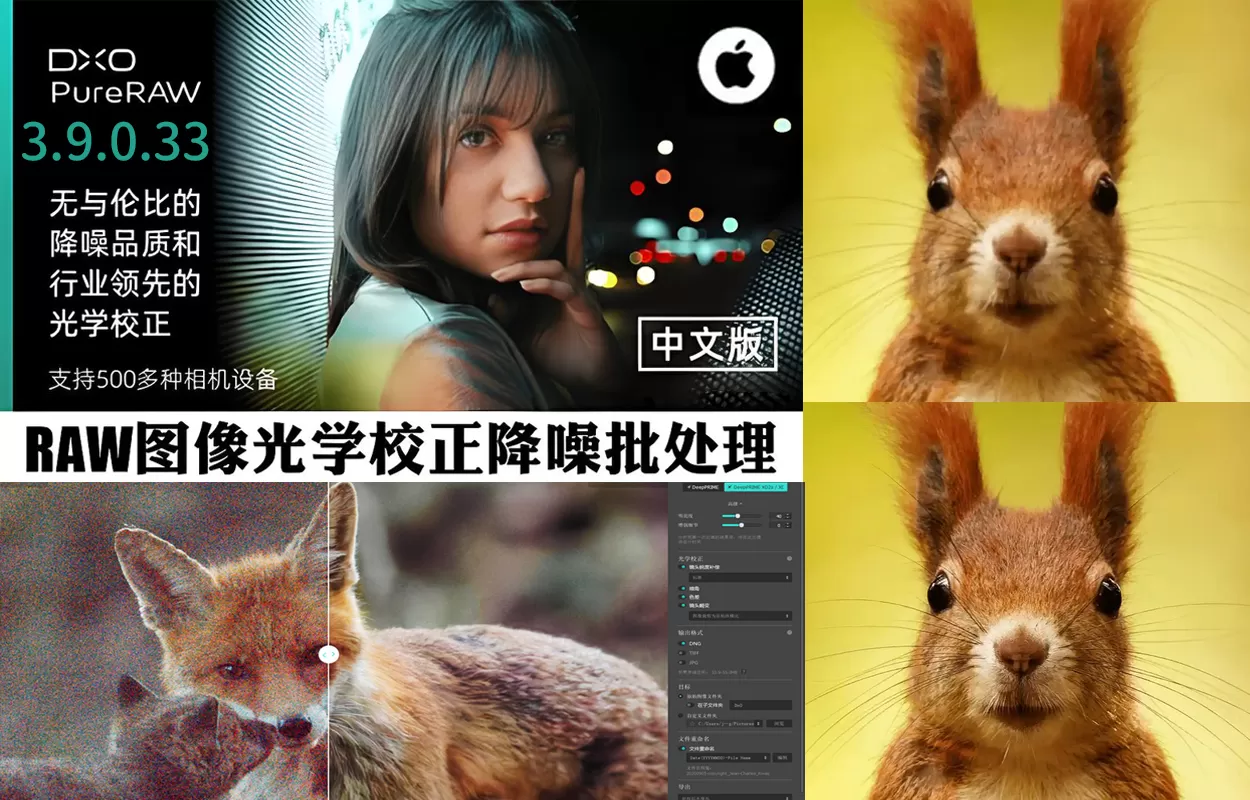Click the 导出 section heading
The image size is (1250, 800).
coord(684,787)
